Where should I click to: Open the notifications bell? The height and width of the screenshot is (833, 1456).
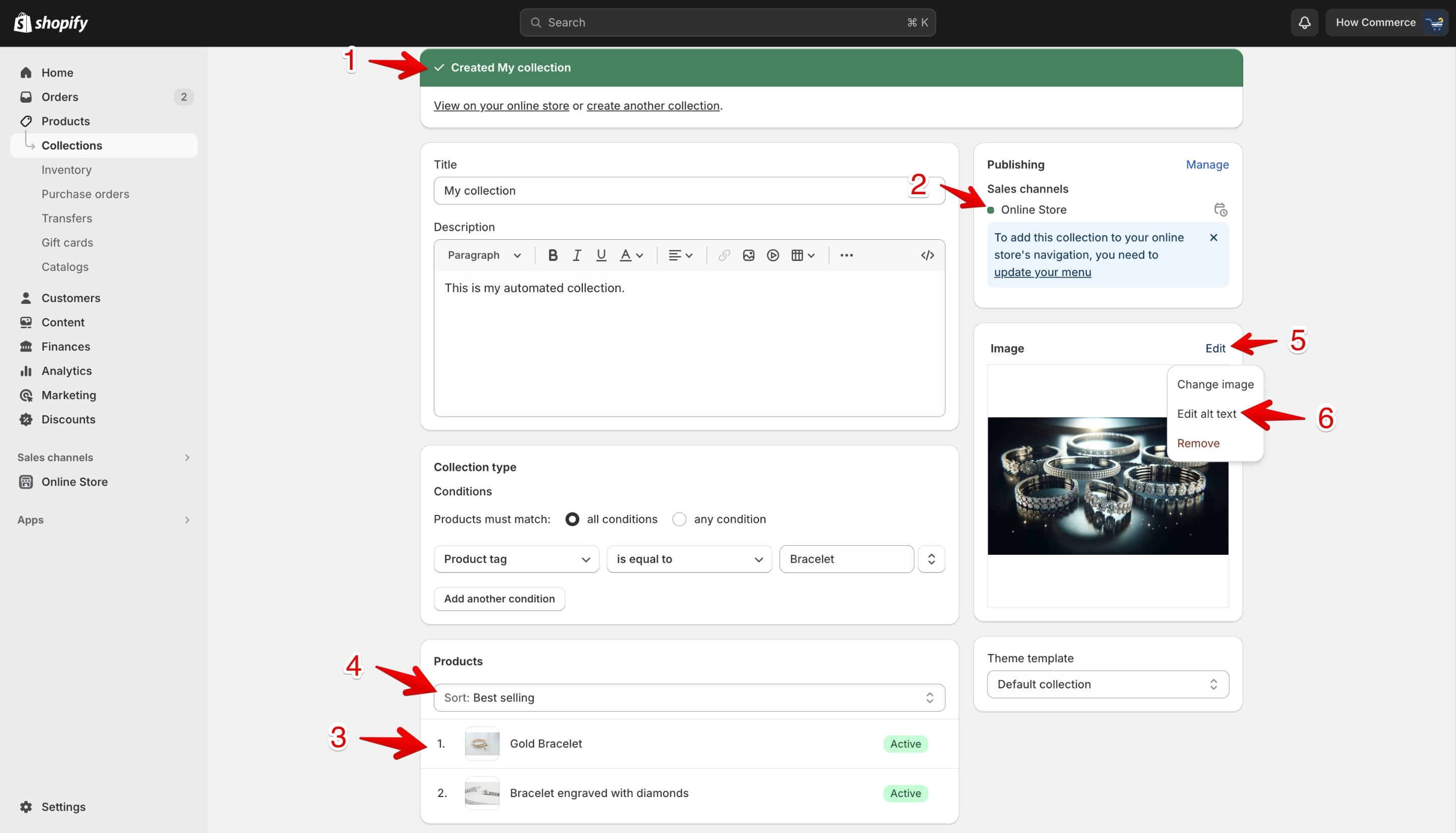pyautogui.click(x=1304, y=22)
